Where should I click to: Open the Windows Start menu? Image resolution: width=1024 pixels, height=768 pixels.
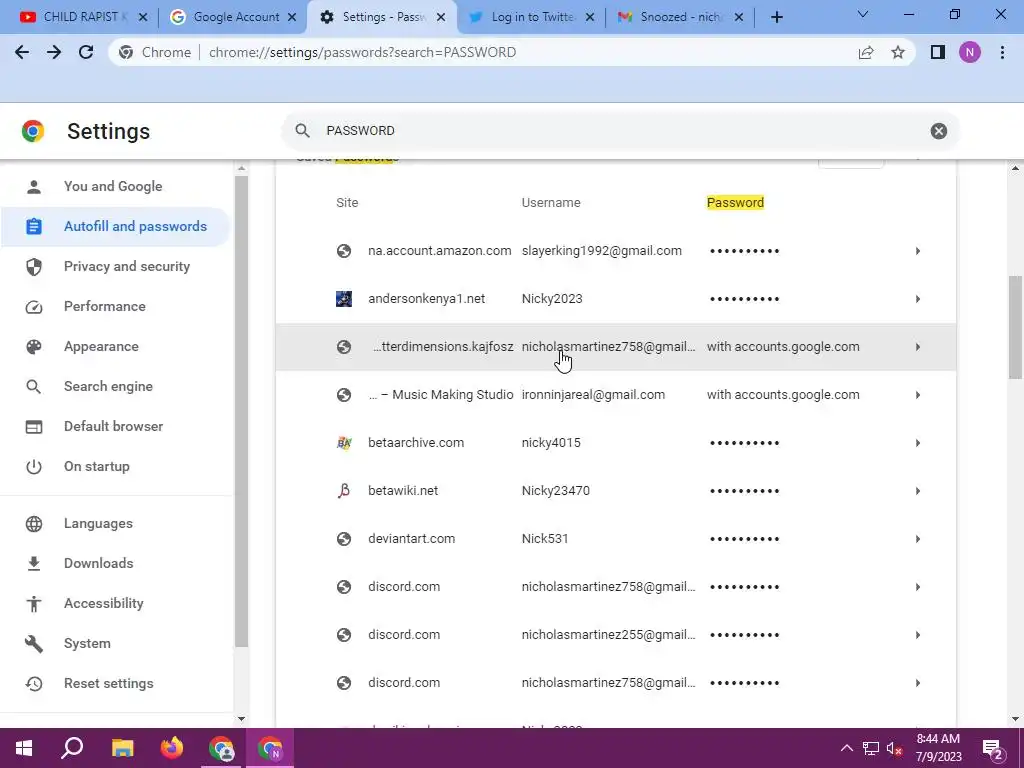(x=24, y=748)
